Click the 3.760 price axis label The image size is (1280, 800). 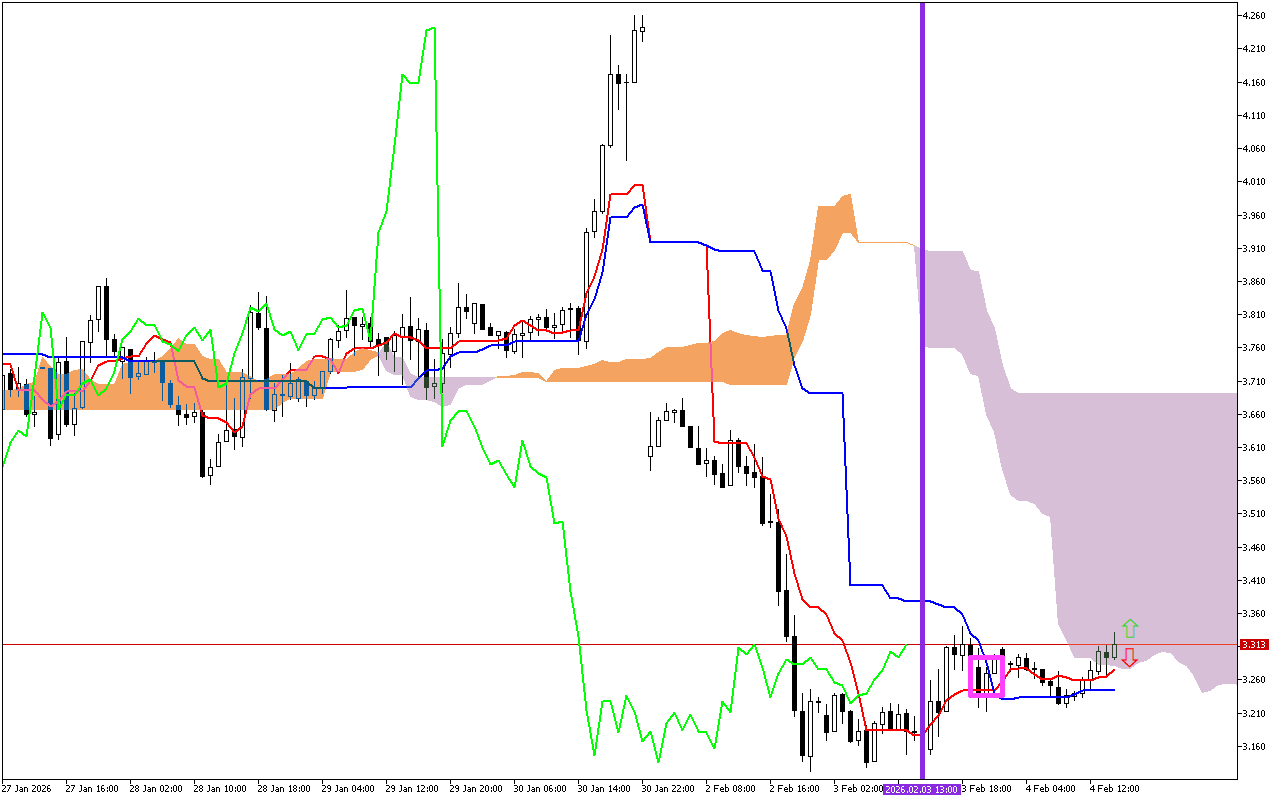tap(1254, 348)
